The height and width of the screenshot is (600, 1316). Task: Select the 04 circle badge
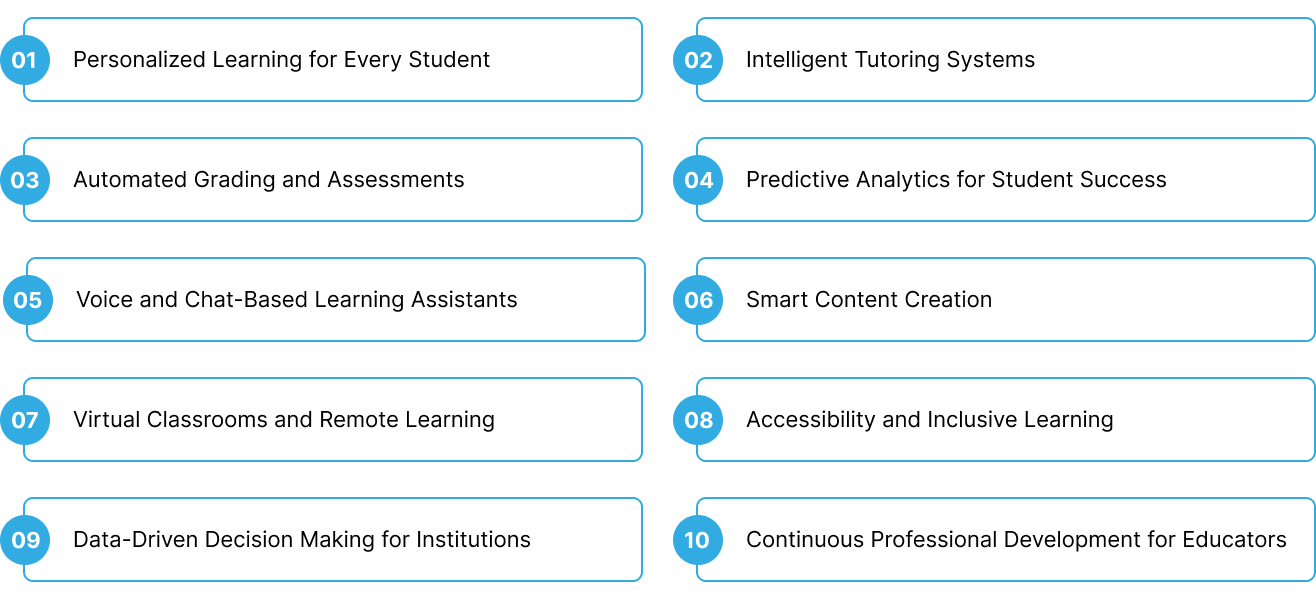click(698, 180)
